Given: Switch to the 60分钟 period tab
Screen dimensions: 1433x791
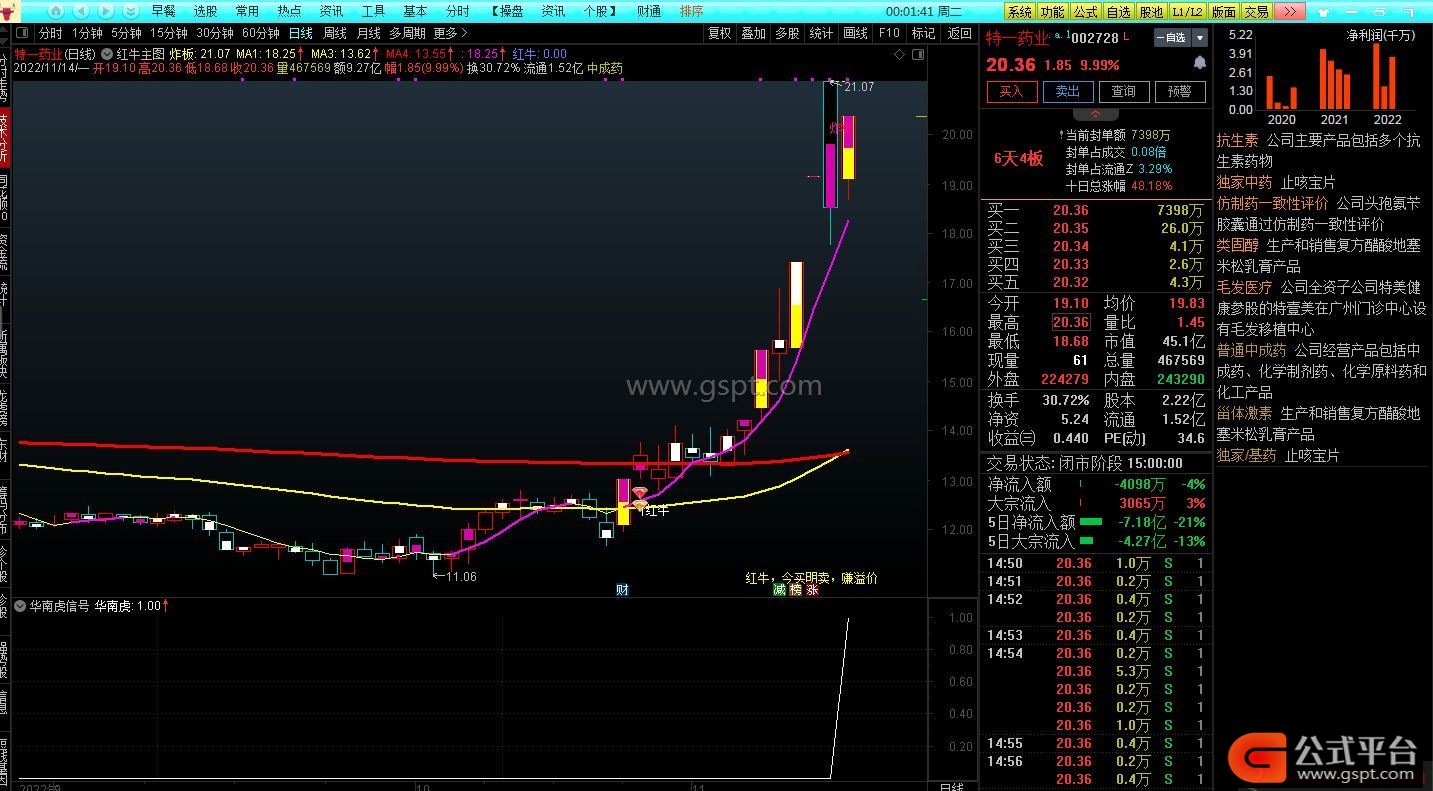Looking at the screenshot, I should click(261, 33).
